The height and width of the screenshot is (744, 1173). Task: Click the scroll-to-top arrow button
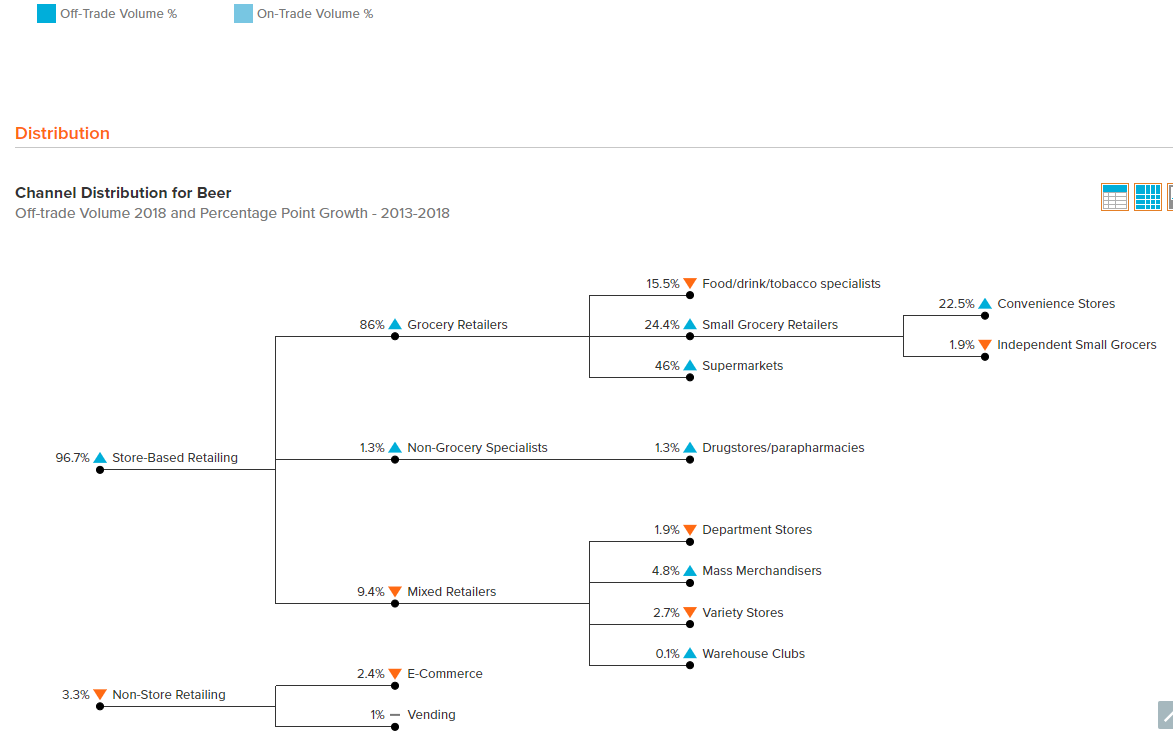(x=1166, y=715)
